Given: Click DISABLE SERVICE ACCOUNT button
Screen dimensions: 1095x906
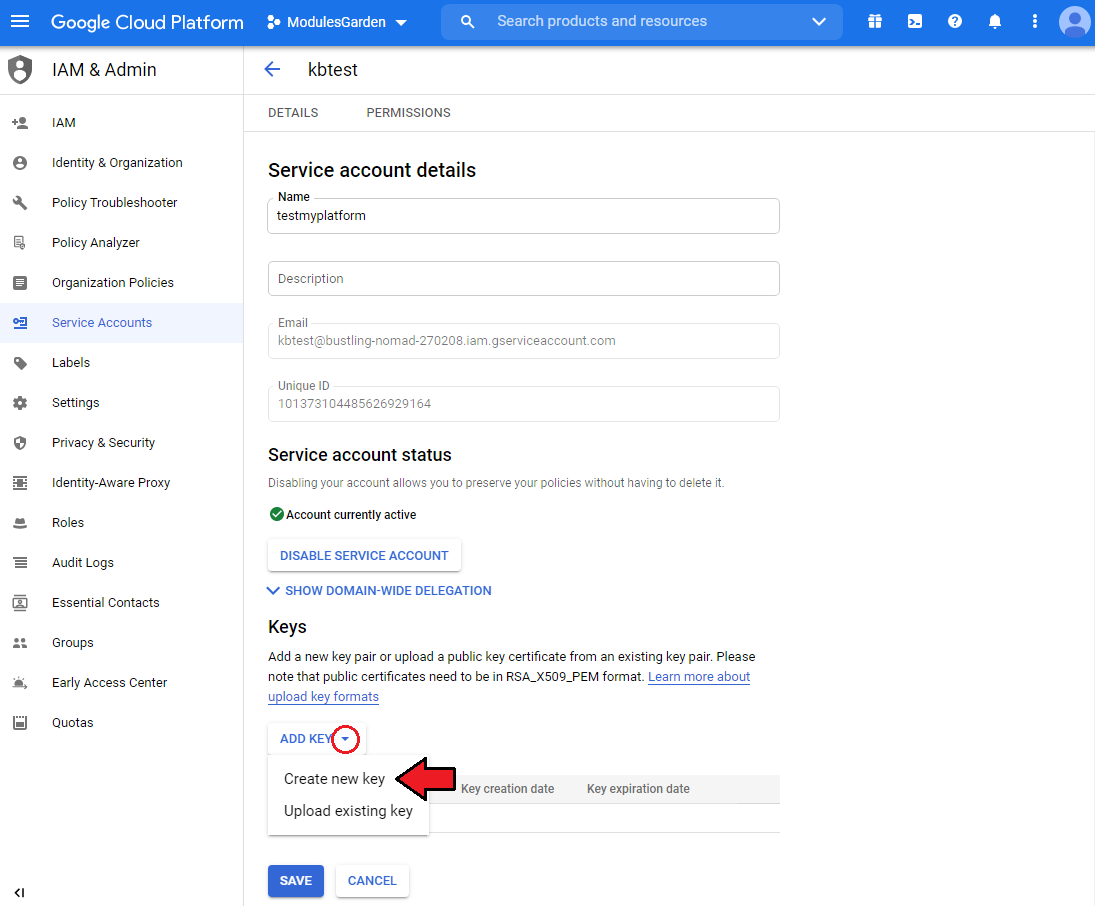Looking at the screenshot, I should (x=364, y=555).
